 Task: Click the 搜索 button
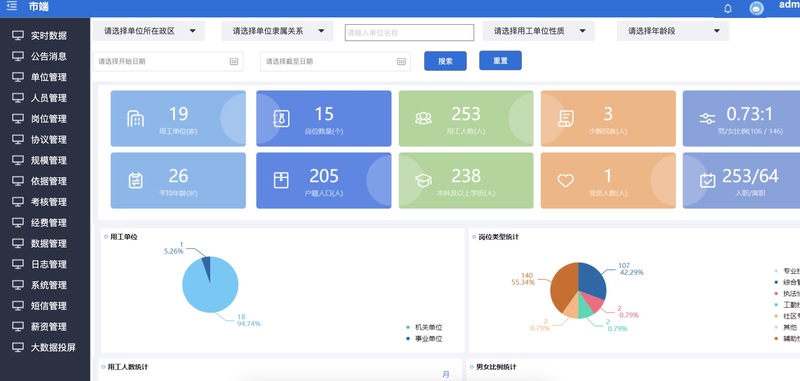445,61
